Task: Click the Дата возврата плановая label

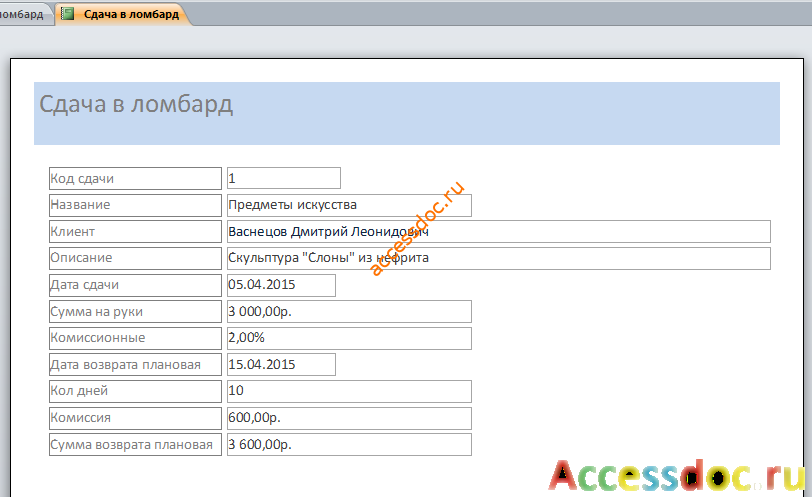Action: coord(135,364)
